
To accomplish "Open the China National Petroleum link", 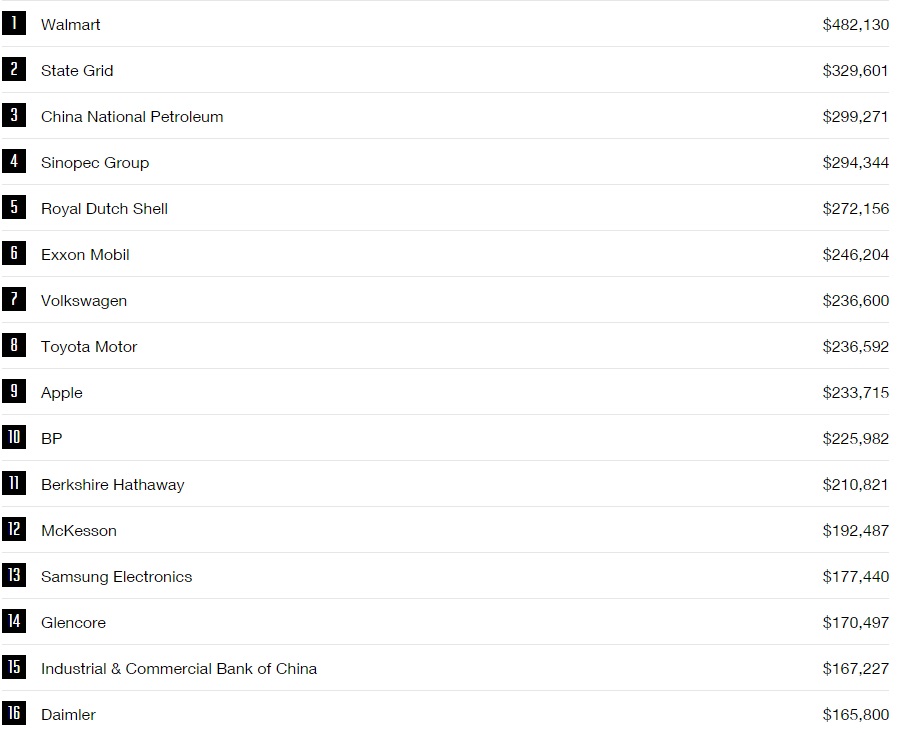I will (132, 116).
